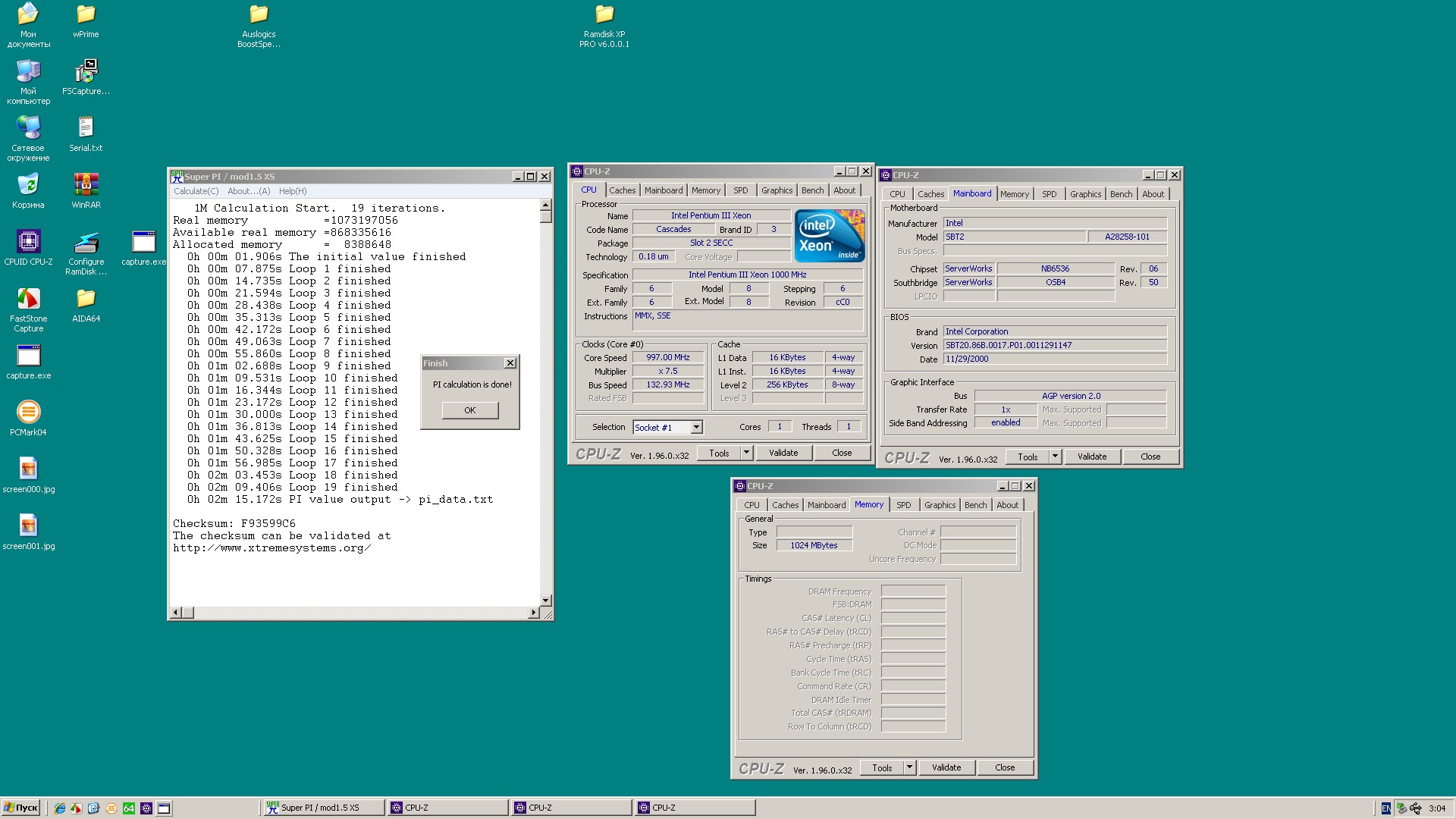
Task: Launch PCMark orange quick launch icon
Action: (111, 808)
